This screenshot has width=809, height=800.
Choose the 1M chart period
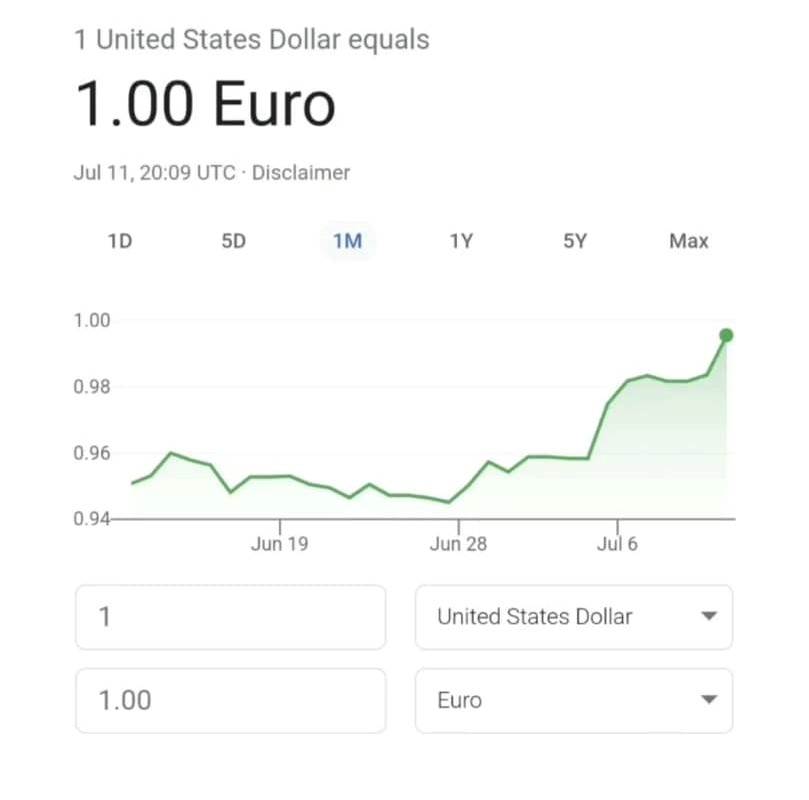347,241
